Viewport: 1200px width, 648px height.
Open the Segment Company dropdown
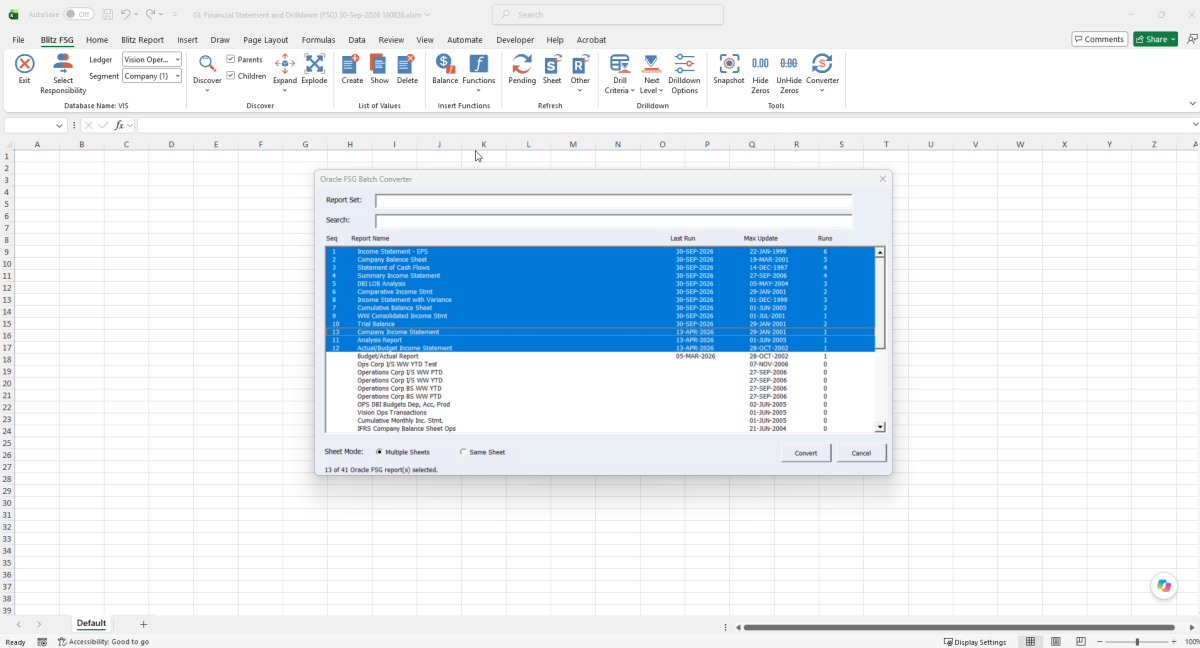(x=177, y=76)
